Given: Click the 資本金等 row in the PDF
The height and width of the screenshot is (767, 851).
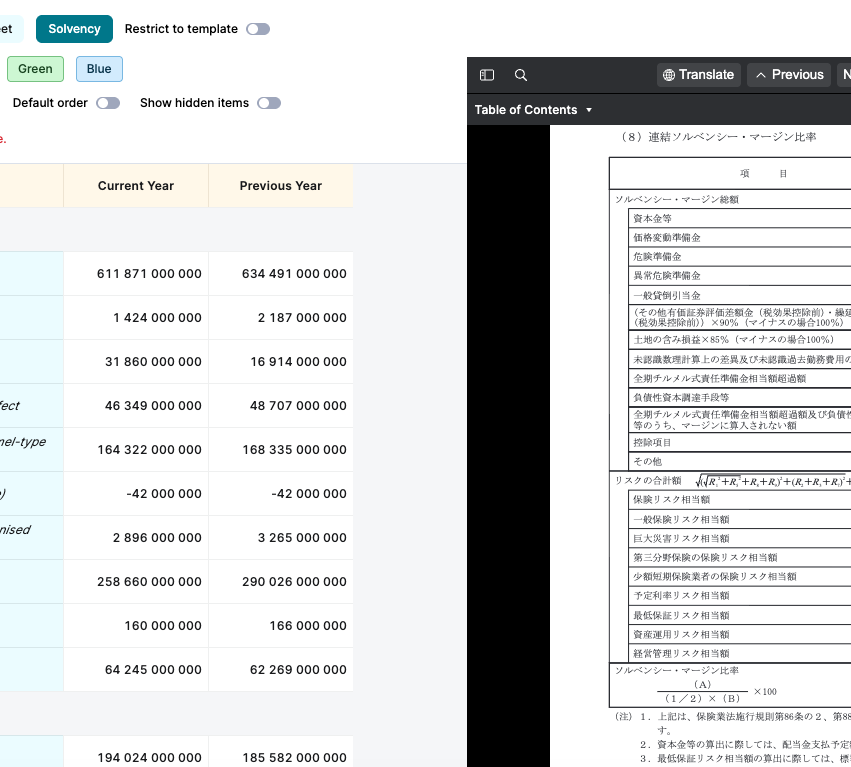Looking at the screenshot, I should point(653,219).
